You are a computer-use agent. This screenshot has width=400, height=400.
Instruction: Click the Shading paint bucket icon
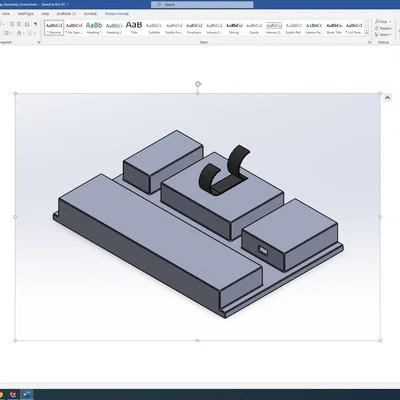pos(18,33)
